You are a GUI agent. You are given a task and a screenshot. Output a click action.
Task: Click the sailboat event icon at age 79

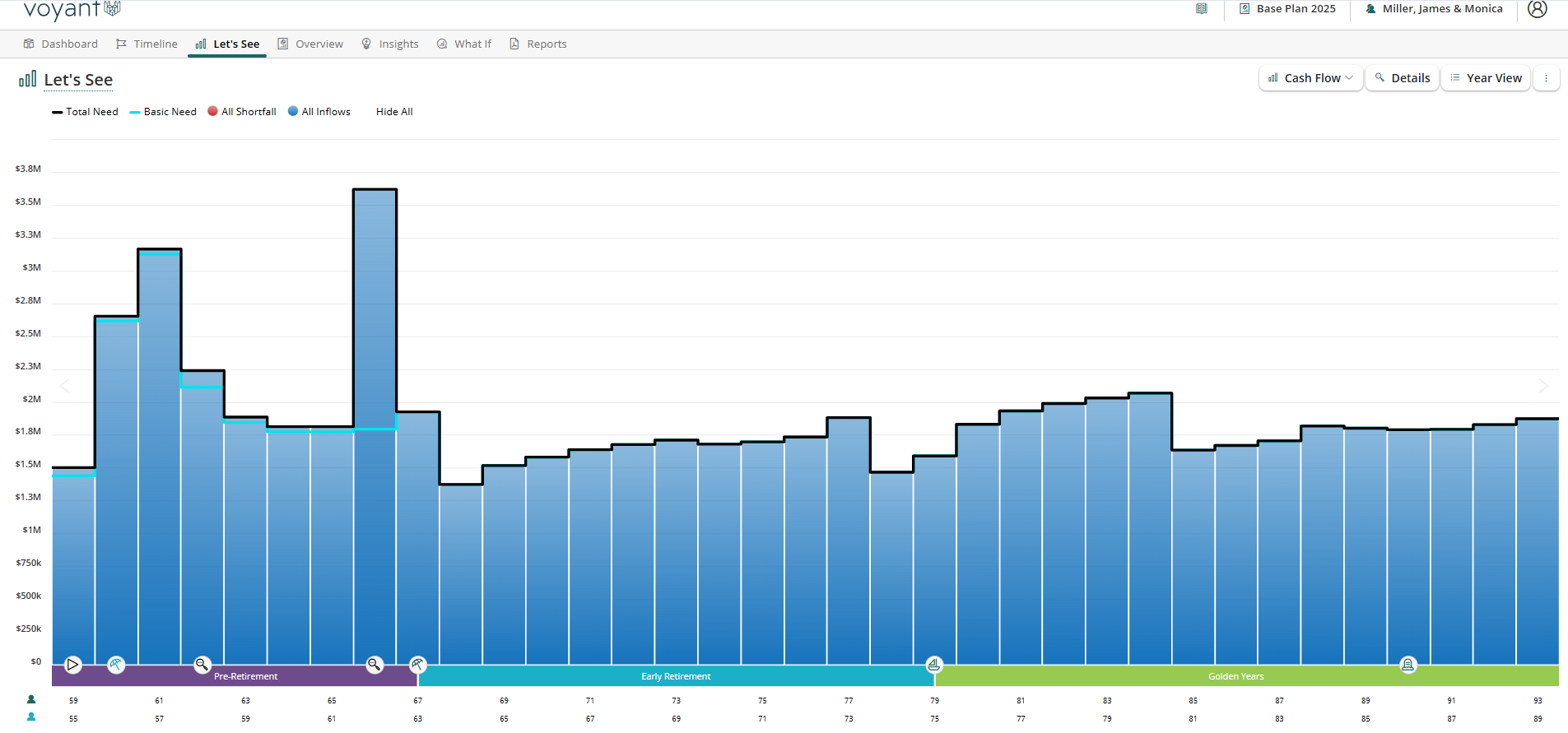pyautogui.click(x=934, y=664)
